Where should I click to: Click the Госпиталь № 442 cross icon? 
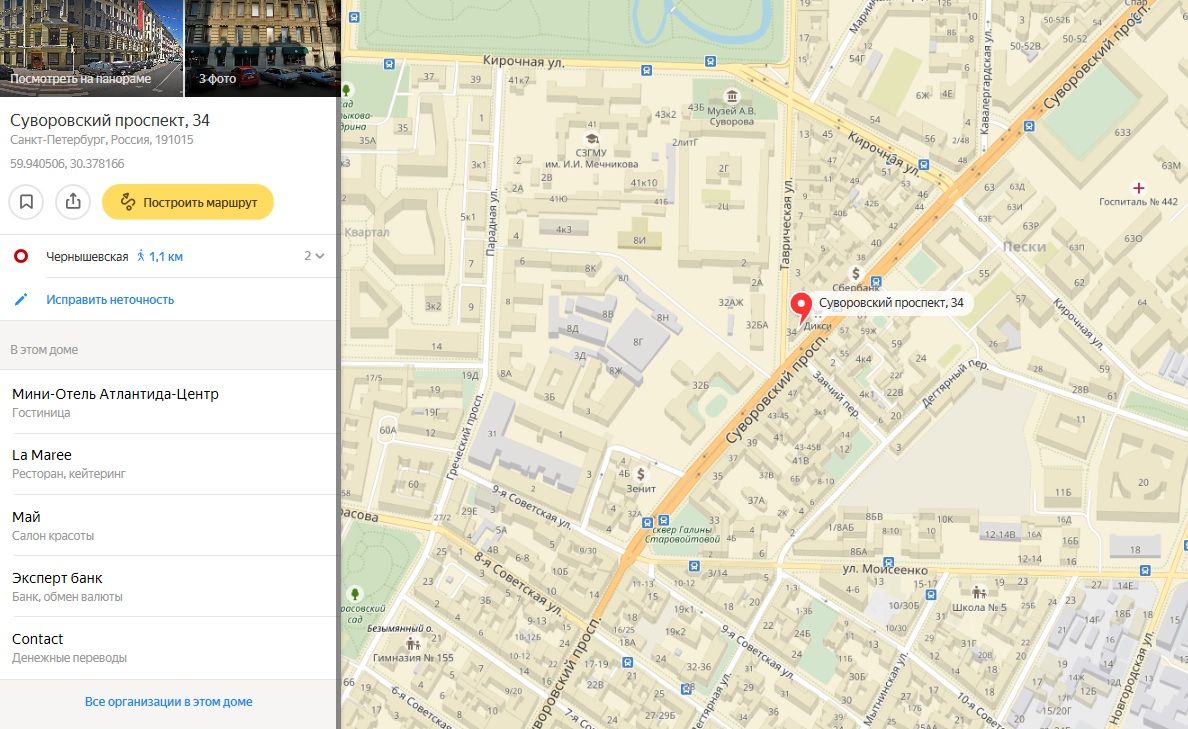click(1138, 188)
